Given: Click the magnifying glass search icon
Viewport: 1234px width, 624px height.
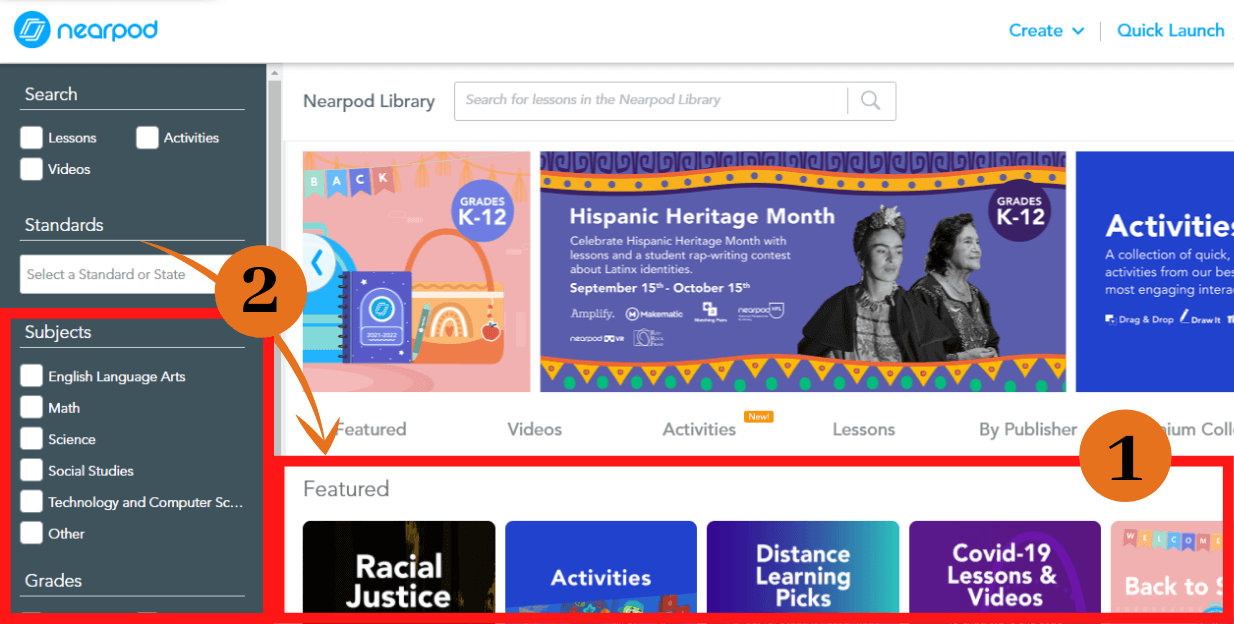Looking at the screenshot, I should tap(869, 101).
